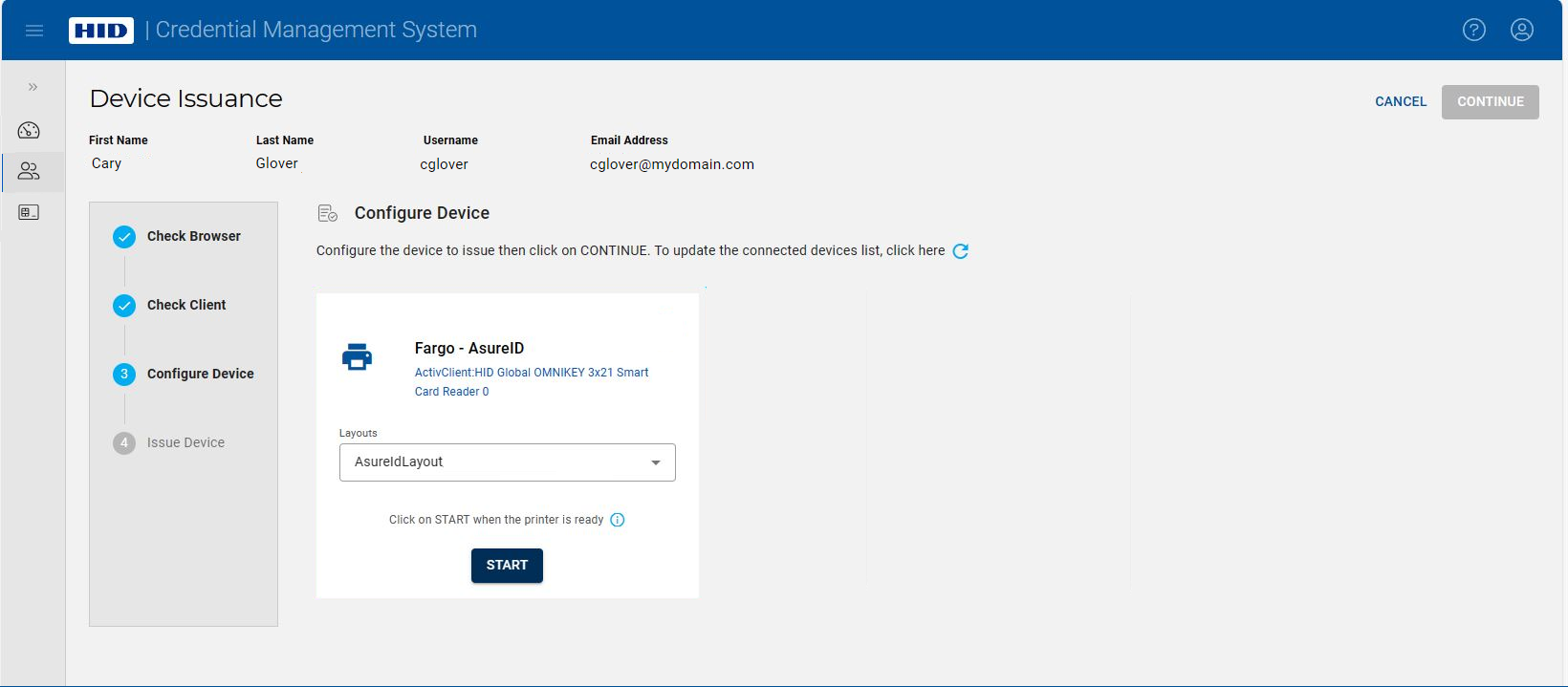Open the AsureIdLayout layouts dropdown
The height and width of the screenshot is (687, 1568).
coord(508,462)
